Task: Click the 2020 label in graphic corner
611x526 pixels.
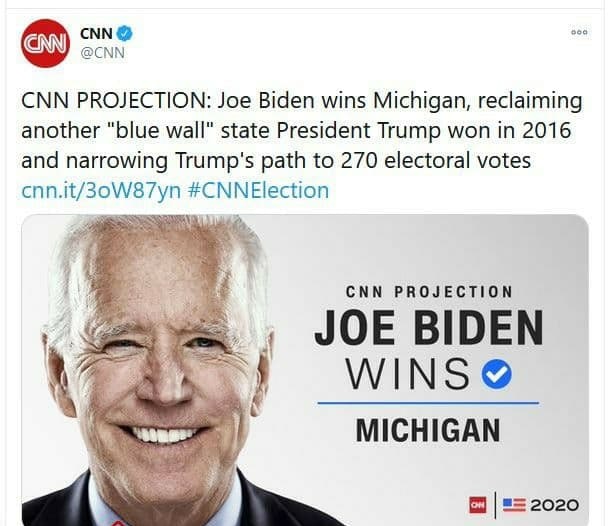Action: [x=554, y=505]
